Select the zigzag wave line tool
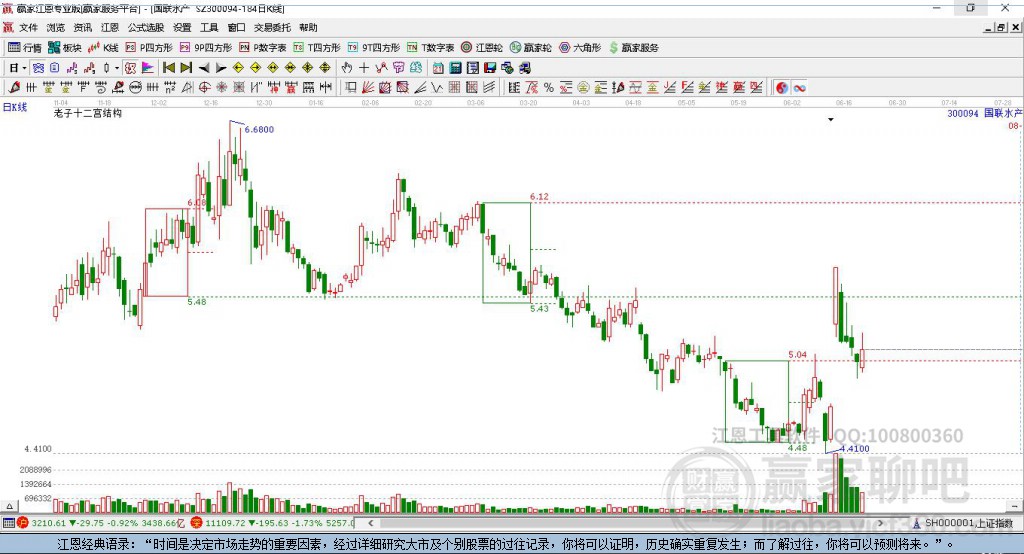This screenshot has width=1024, height=554. click(437, 88)
